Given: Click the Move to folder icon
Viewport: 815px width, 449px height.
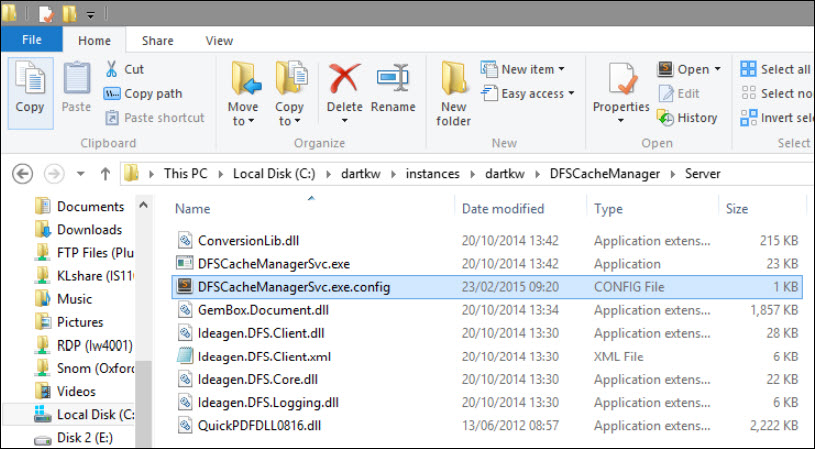Looking at the screenshot, I should pyautogui.click(x=245, y=78).
